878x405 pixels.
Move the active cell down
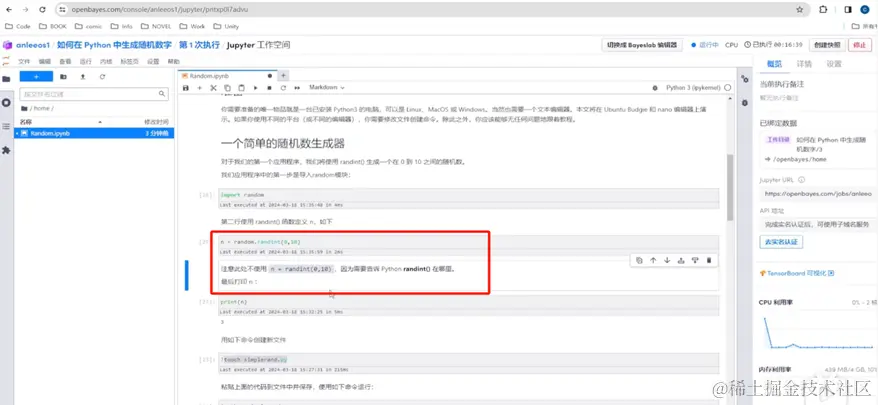coord(667,260)
